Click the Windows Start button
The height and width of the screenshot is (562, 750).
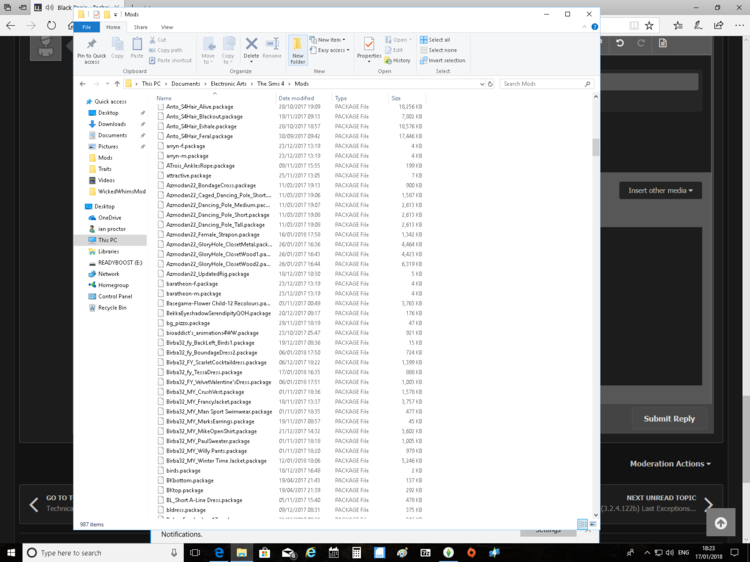coord(11,553)
